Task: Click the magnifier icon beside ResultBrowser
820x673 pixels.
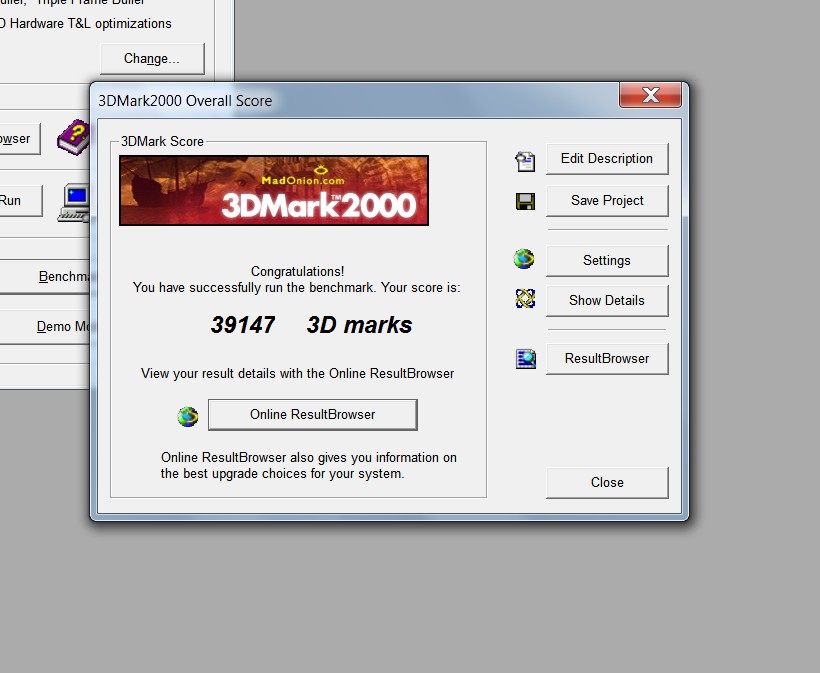Action: point(526,359)
